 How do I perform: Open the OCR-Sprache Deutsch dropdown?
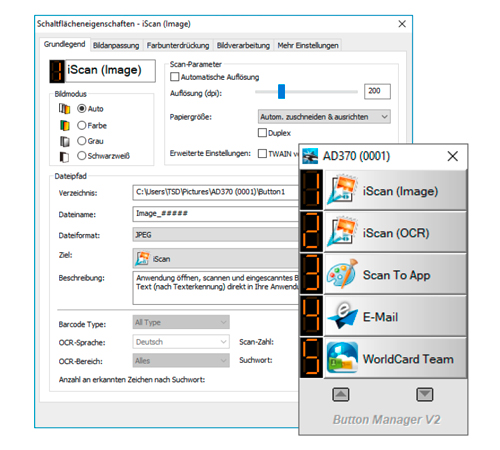tap(181, 342)
